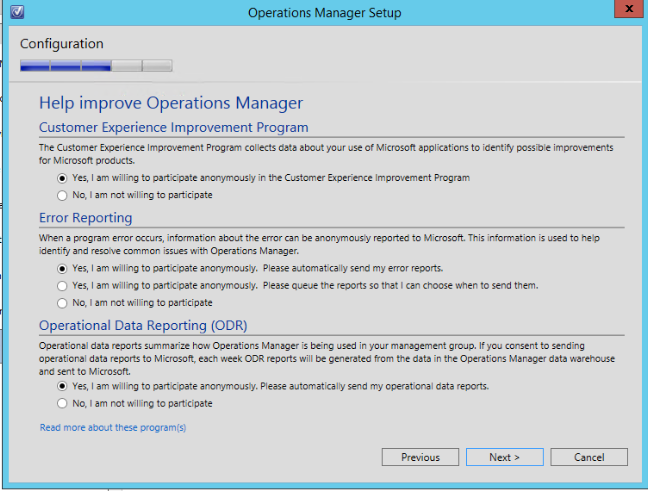Click the Configuration progress bar

click(x=96, y=66)
